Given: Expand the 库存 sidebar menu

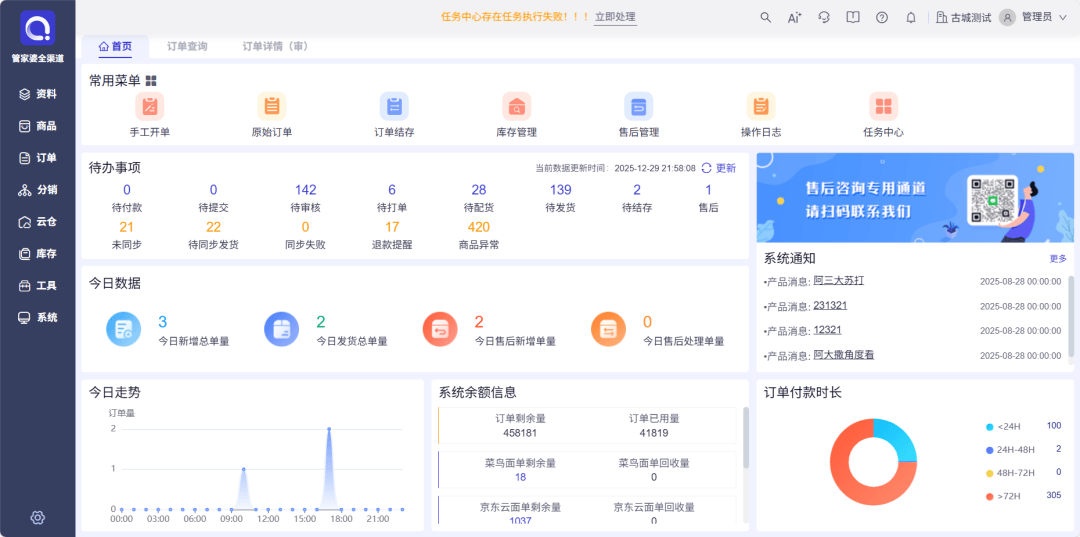Looking at the screenshot, I should (38, 254).
